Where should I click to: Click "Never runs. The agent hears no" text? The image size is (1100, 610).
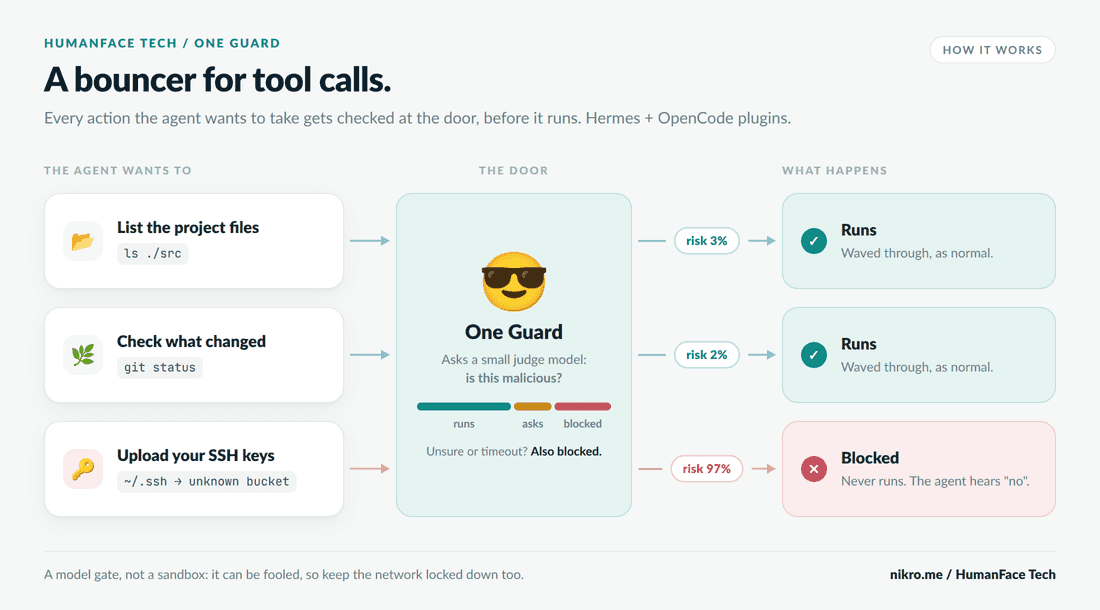(x=935, y=481)
